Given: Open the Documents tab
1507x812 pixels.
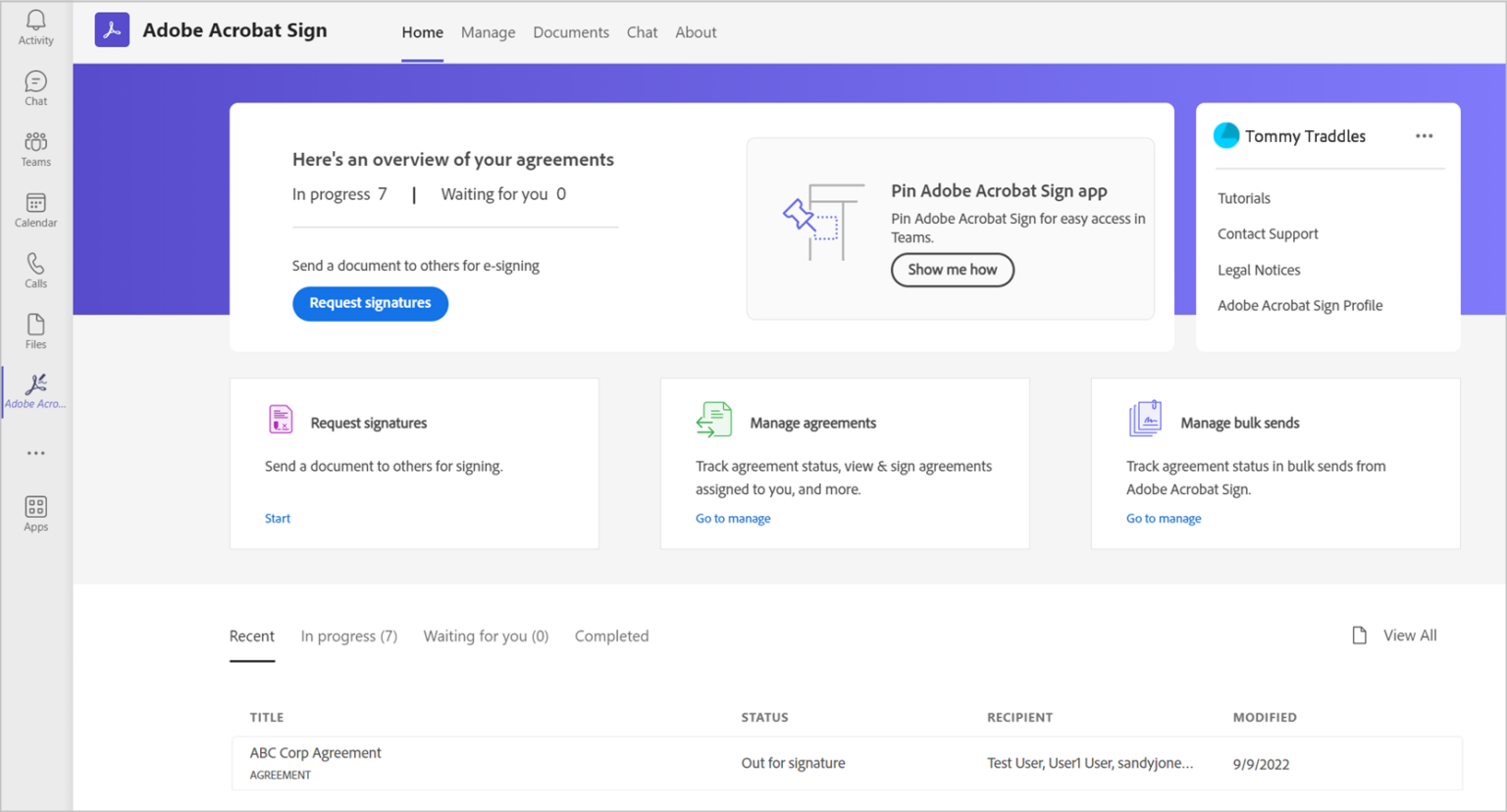Looking at the screenshot, I should (x=571, y=32).
